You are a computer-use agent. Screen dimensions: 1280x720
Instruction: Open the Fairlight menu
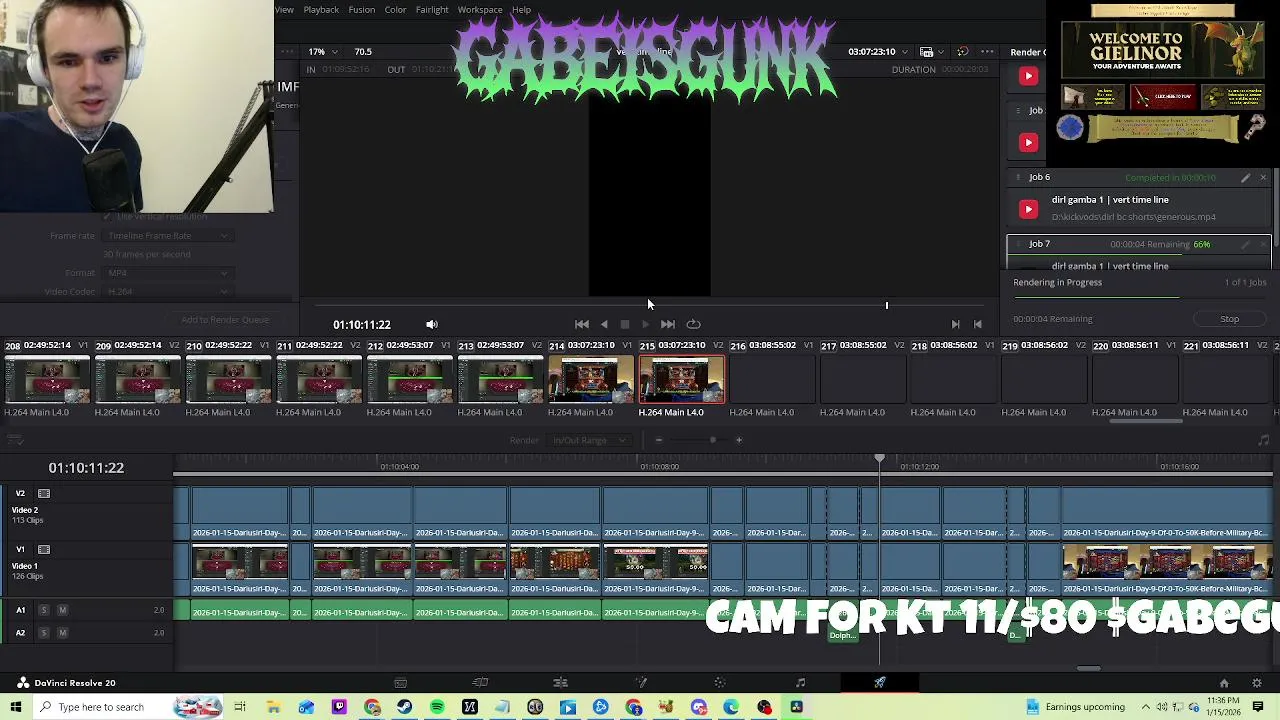pyautogui.click(x=432, y=10)
